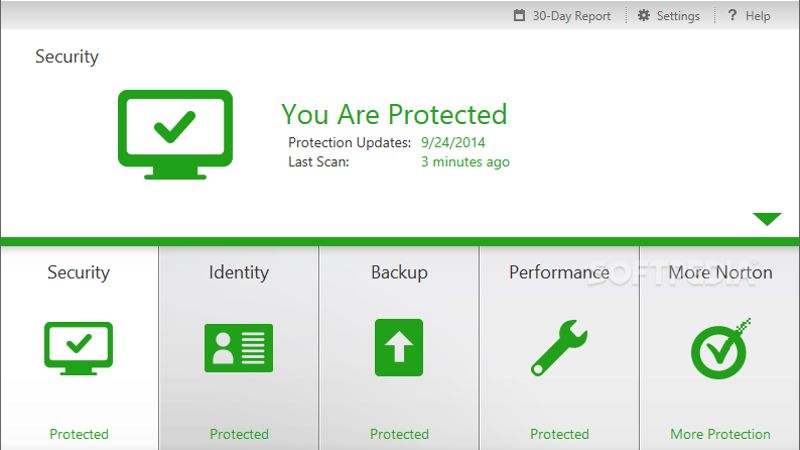Click the calendar icon beside 30-Day Report
This screenshot has width=800, height=450.
[x=519, y=15]
